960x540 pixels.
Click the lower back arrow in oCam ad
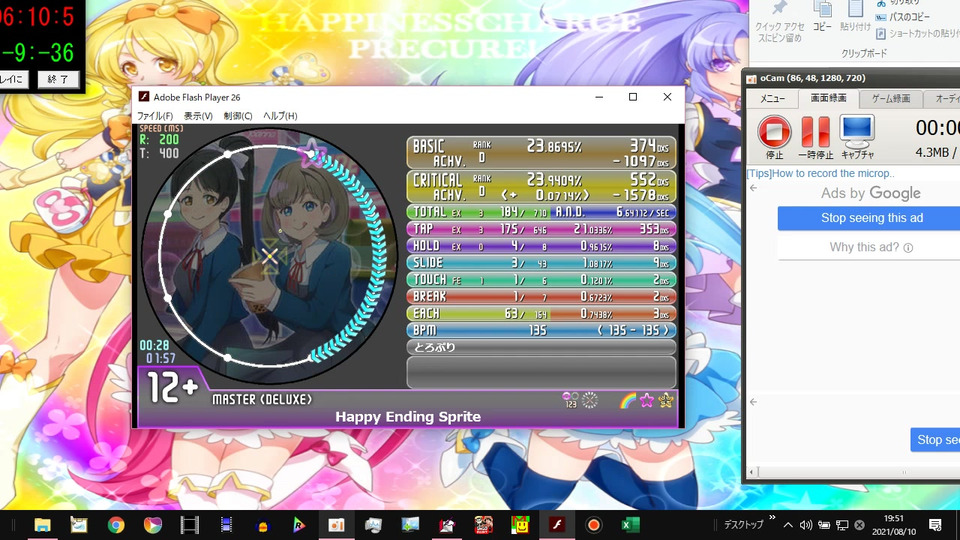754,402
